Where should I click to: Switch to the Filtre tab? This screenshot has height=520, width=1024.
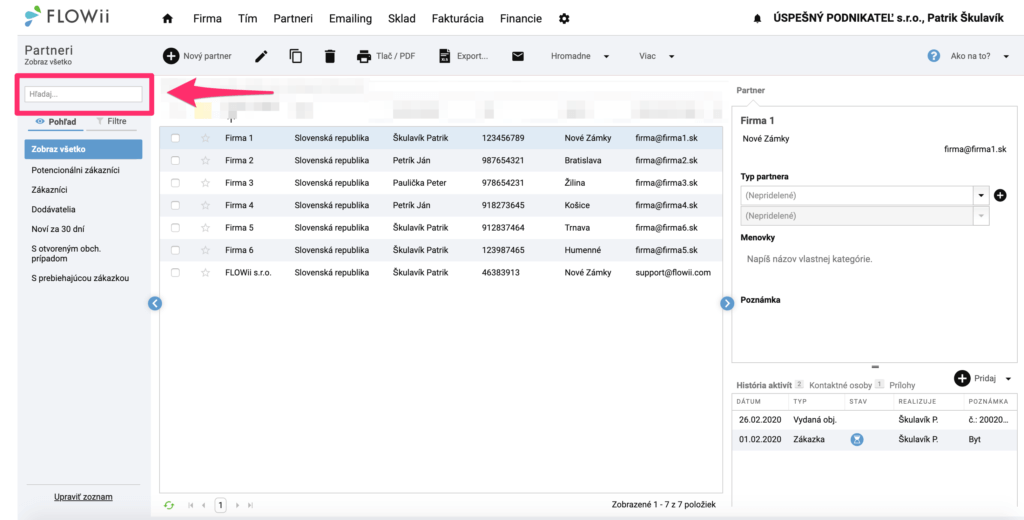point(112,122)
